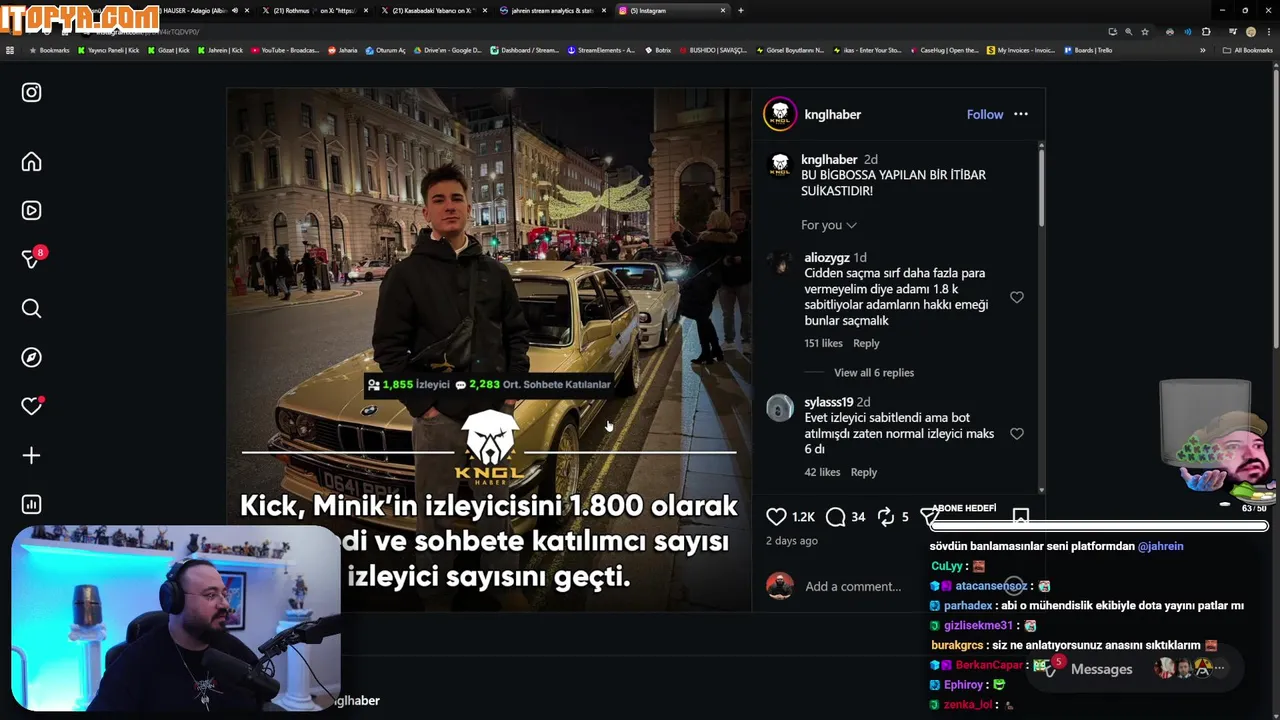Open knglhaber profile avatar in post header
1280x720 pixels.
[x=780, y=114]
